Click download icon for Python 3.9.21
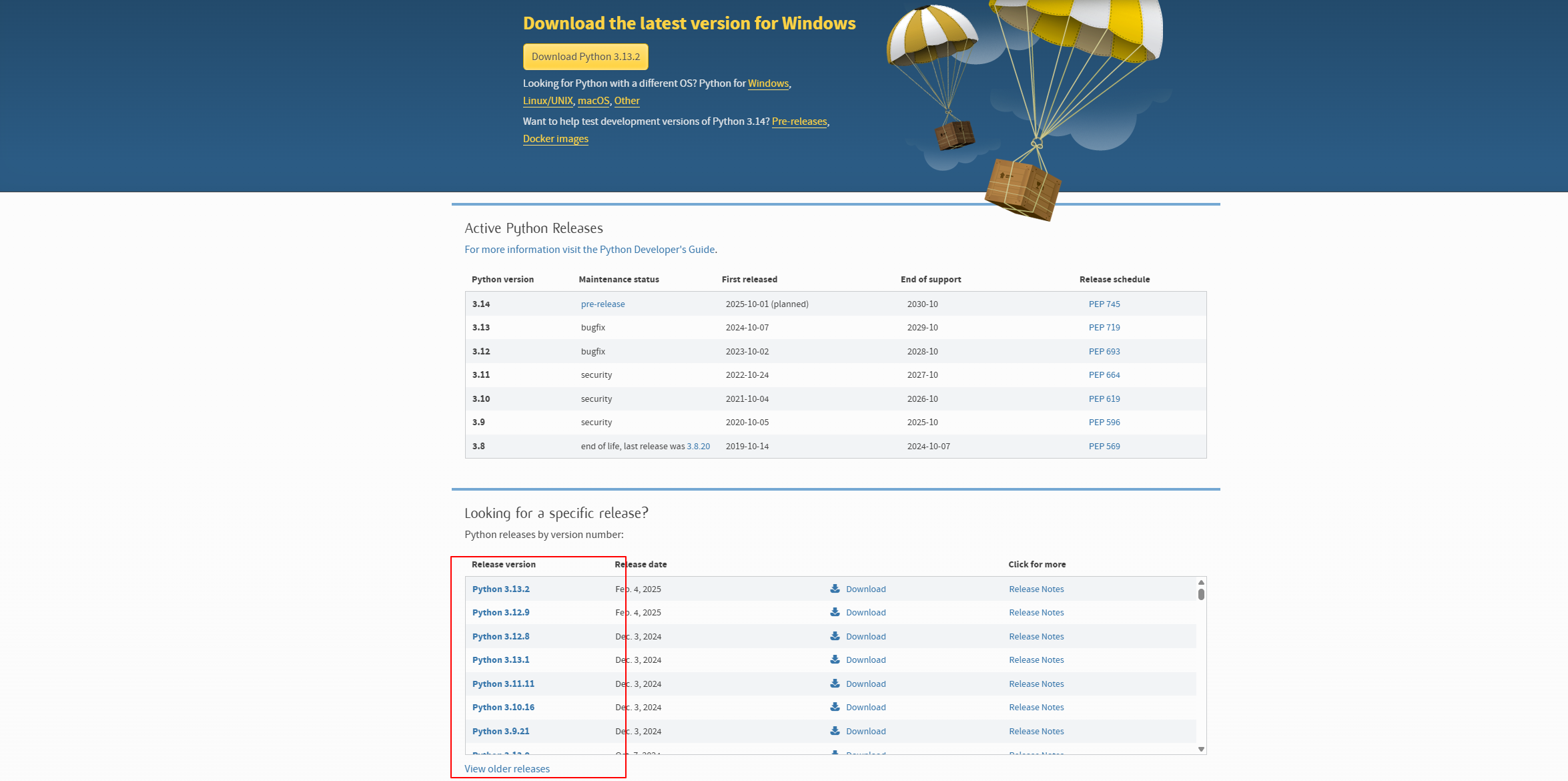 coord(835,731)
